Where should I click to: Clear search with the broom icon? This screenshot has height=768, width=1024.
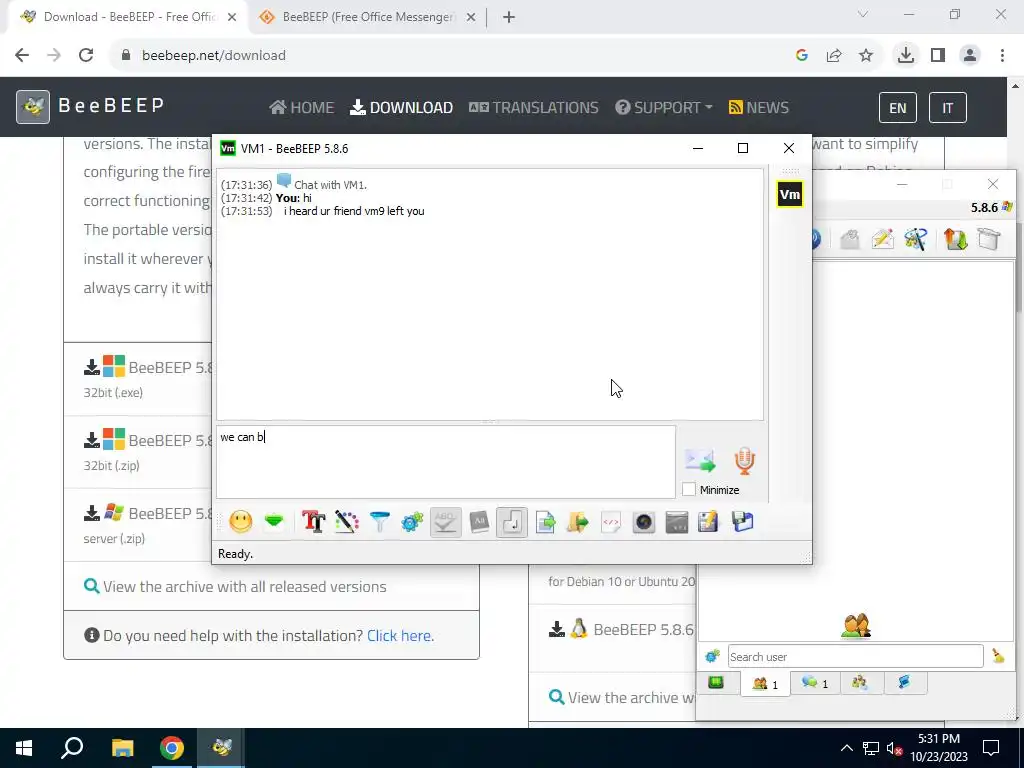coord(998,656)
